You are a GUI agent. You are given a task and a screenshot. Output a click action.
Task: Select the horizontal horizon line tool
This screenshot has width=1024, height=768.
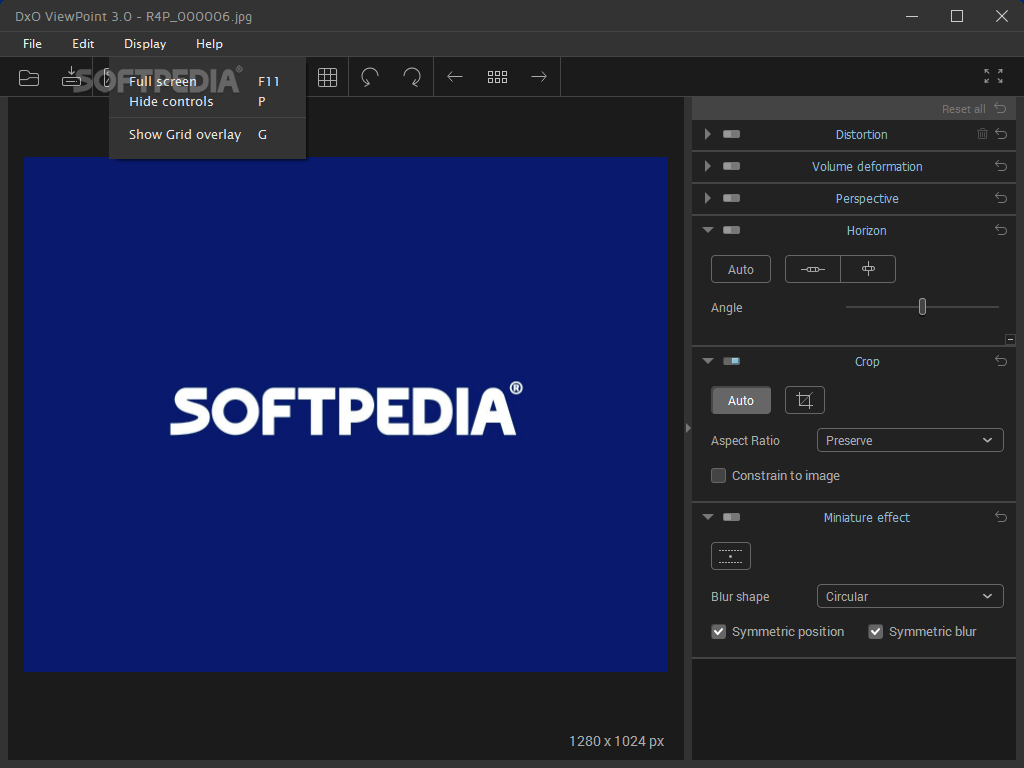(812, 269)
